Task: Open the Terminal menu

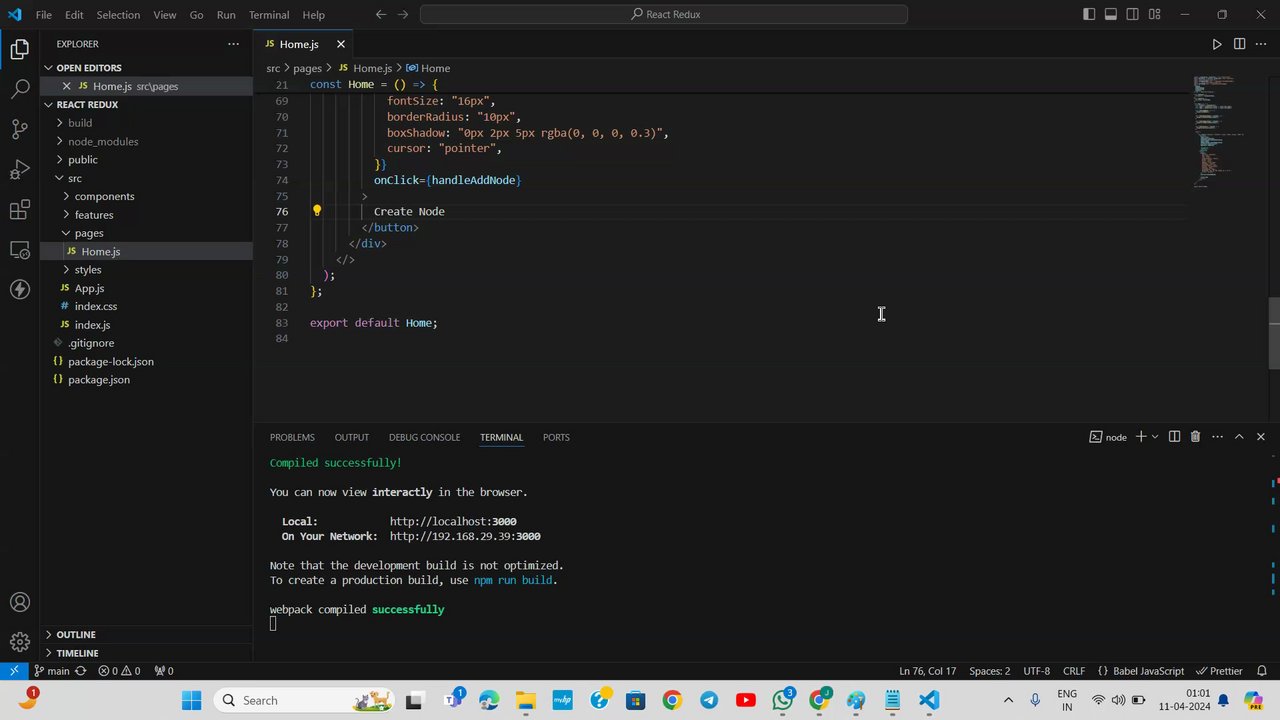Action: [x=268, y=15]
